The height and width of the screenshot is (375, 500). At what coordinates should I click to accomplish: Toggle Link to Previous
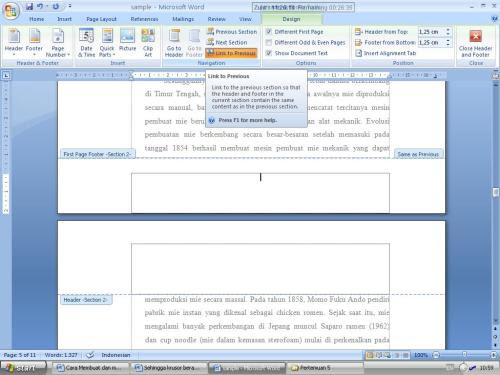(x=231, y=53)
